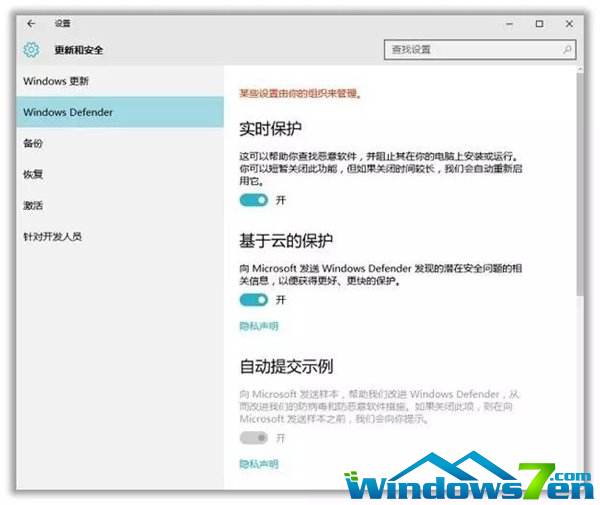Screen dimensions: 600x505
Task: Select 针对开发人员 in sidebar
Action: (120, 236)
